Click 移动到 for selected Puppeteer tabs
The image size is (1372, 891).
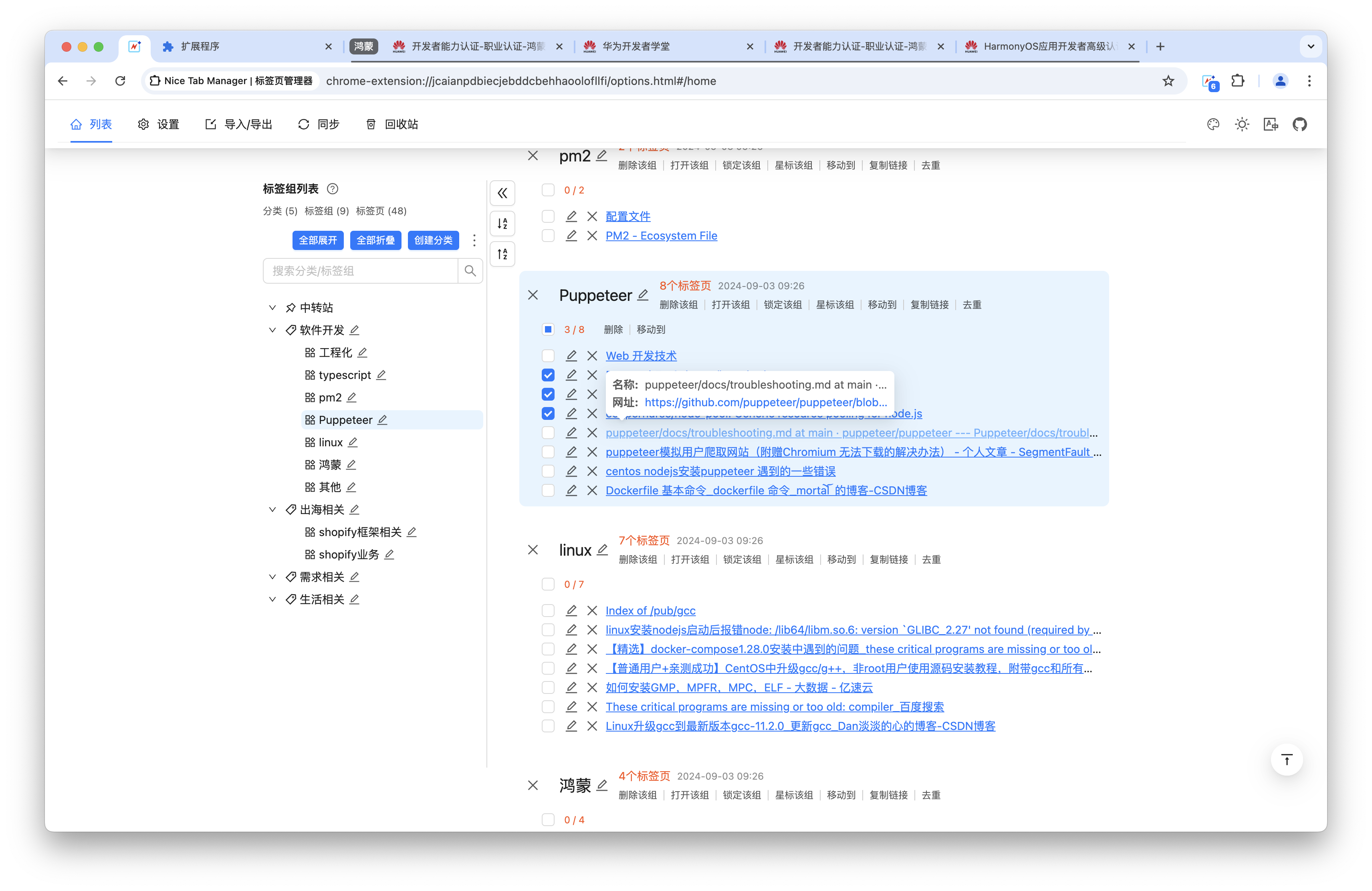point(651,330)
